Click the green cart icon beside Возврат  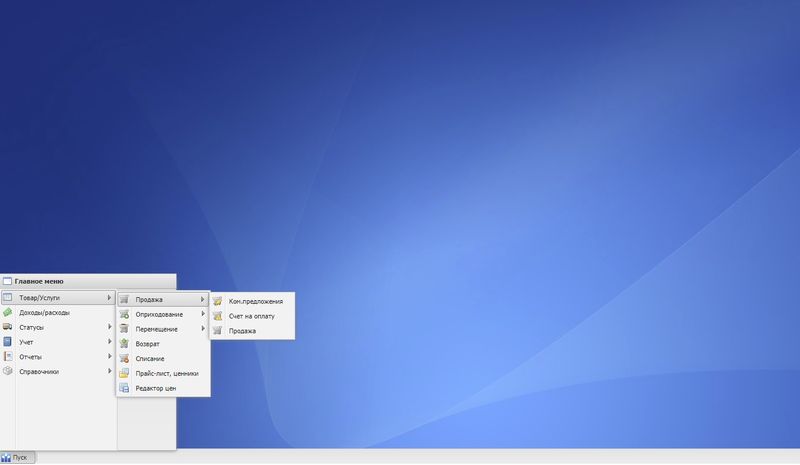click(x=124, y=344)
